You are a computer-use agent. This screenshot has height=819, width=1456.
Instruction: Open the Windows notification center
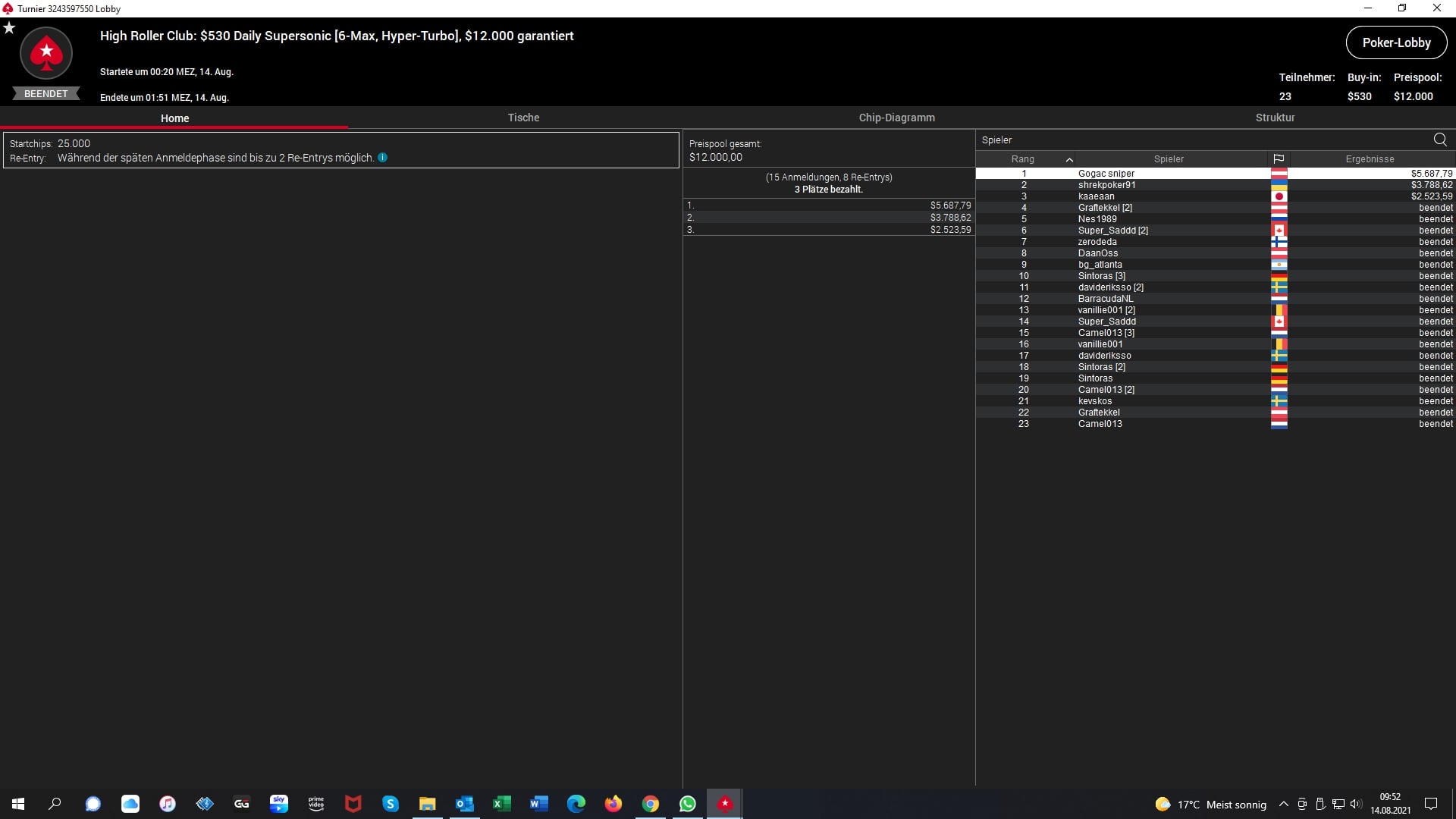pyautogui.click(x=1431, y=804)
